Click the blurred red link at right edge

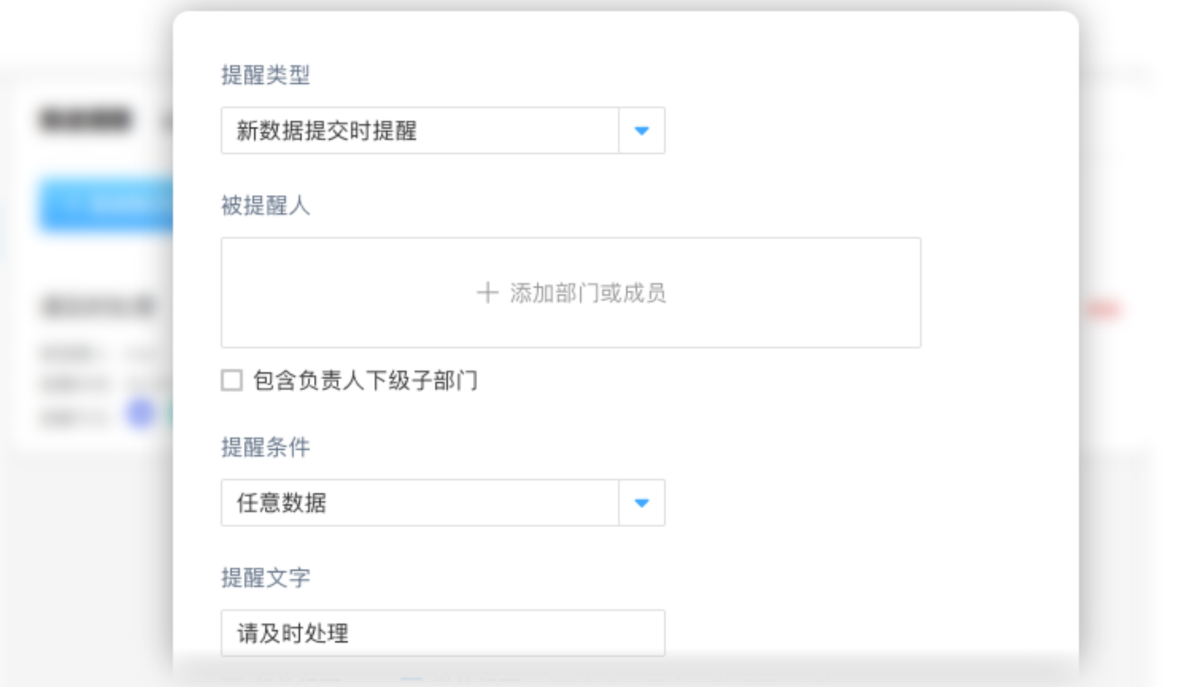pos(1102,310)
